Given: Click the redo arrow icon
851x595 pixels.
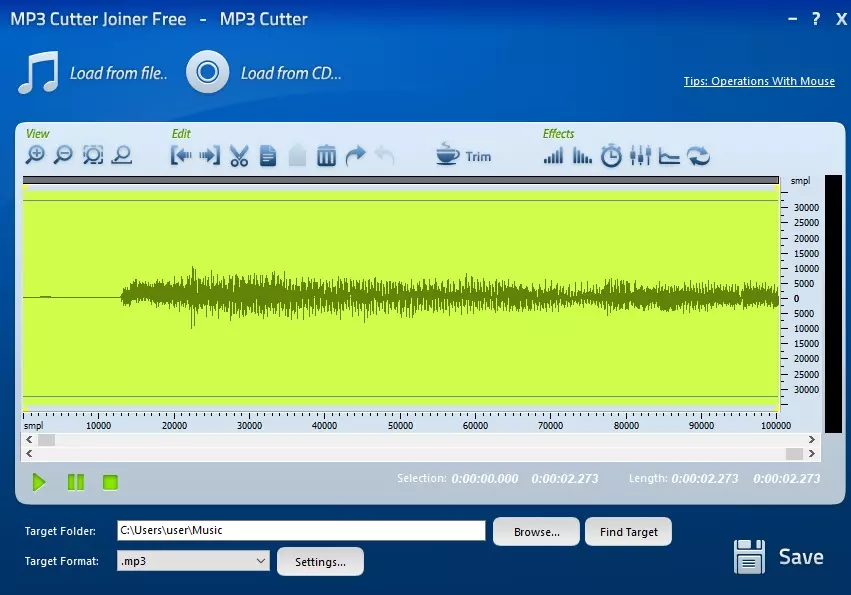Looking at the screenshot, I should click(355, 156).
